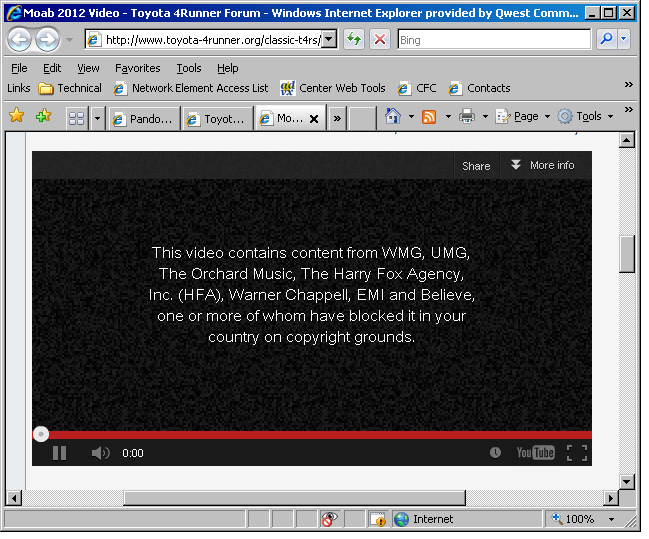The height and width of the screenshot is (539, 649).
Task: Expand the feeds dropdown arrow
Action: click(x=448, y=117)
